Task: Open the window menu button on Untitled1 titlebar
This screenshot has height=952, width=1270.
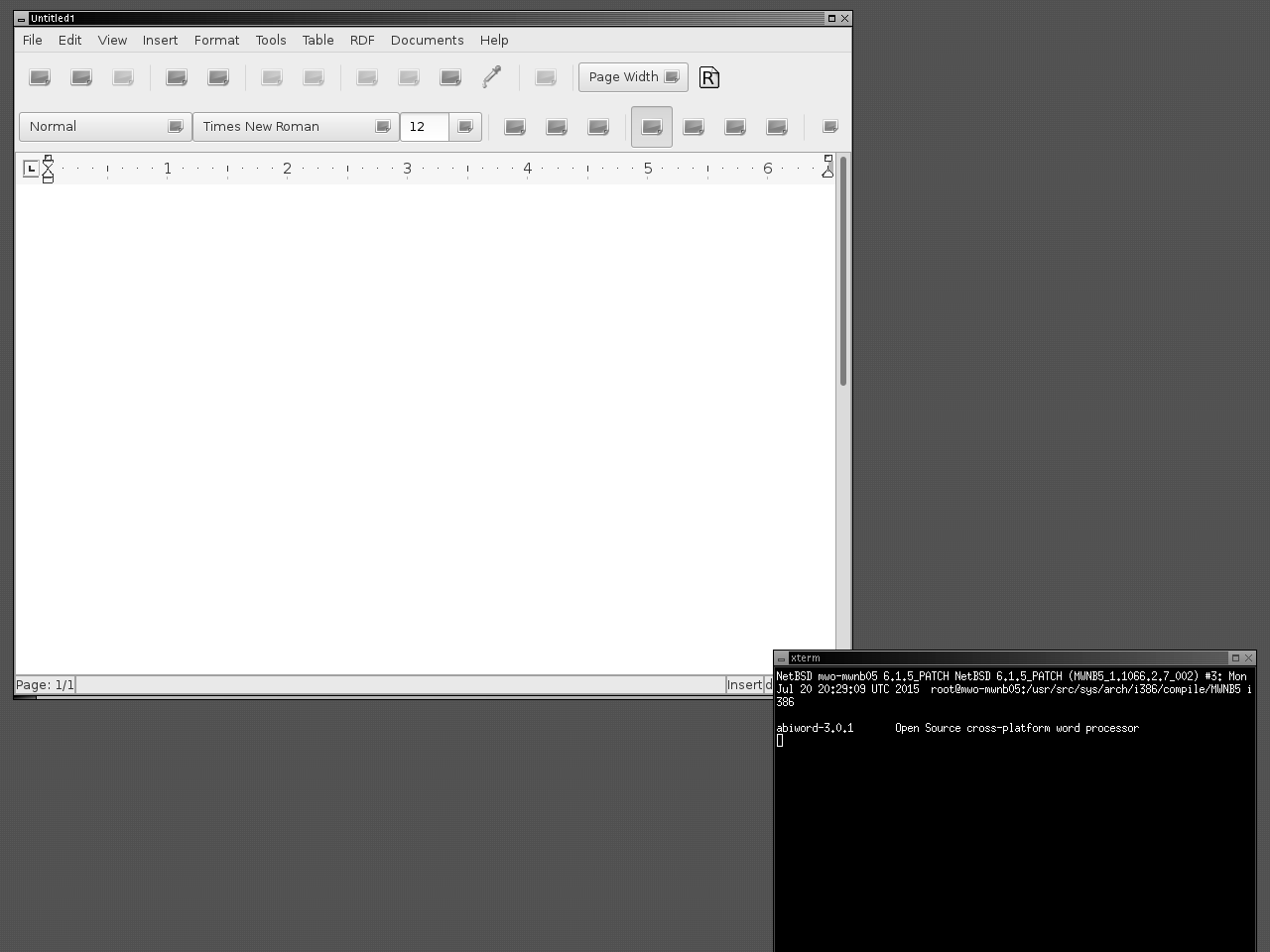Action: click(x=21, y=19)
